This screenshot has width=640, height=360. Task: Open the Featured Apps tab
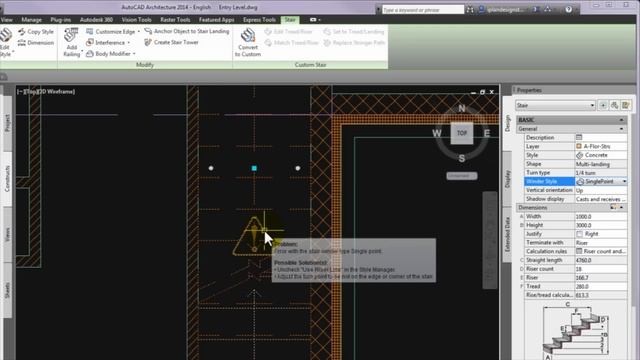[x=216, y=20]
